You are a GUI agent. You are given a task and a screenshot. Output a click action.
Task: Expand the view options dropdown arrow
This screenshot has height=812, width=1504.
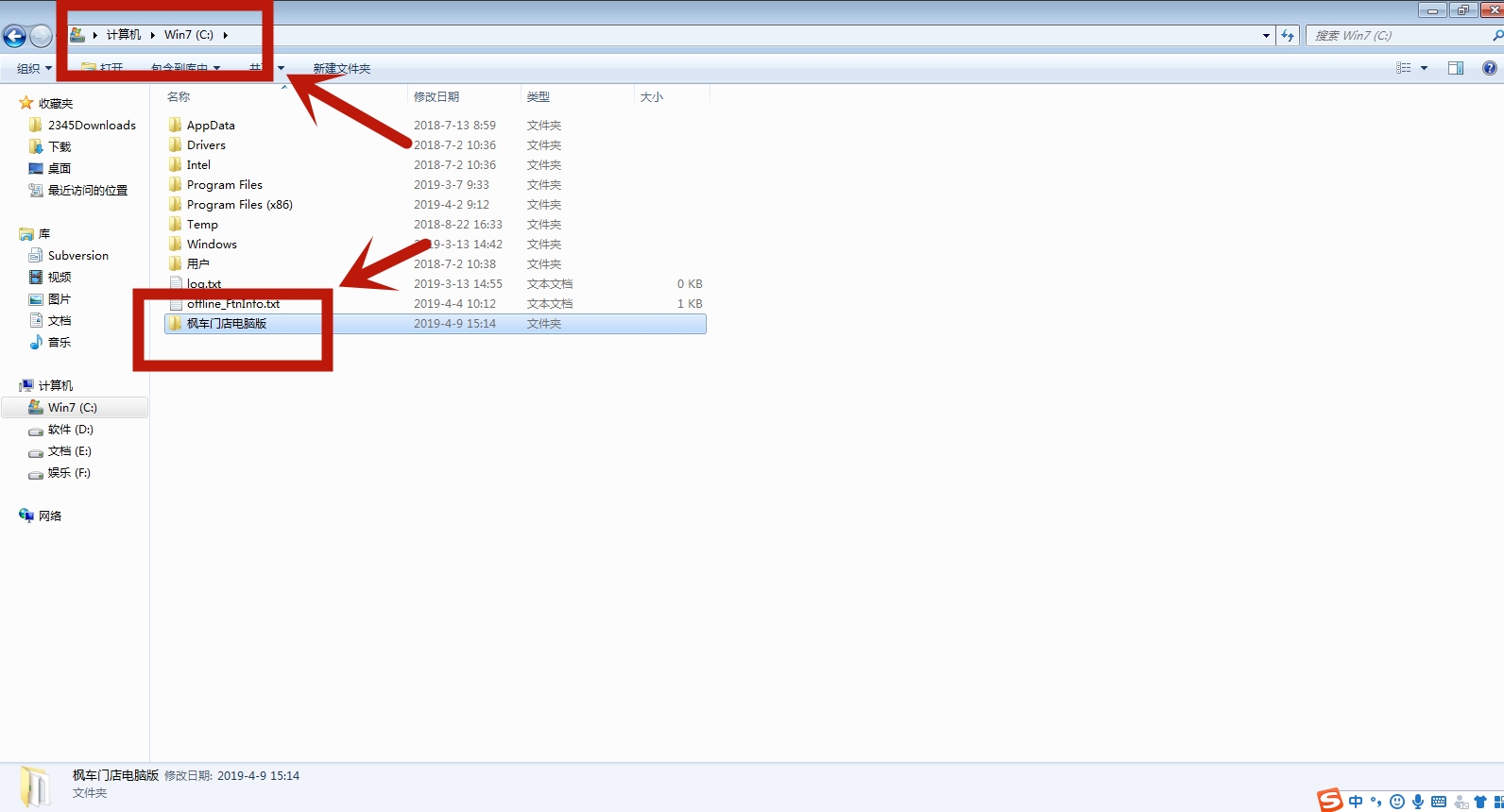(x=1424, y=68)
